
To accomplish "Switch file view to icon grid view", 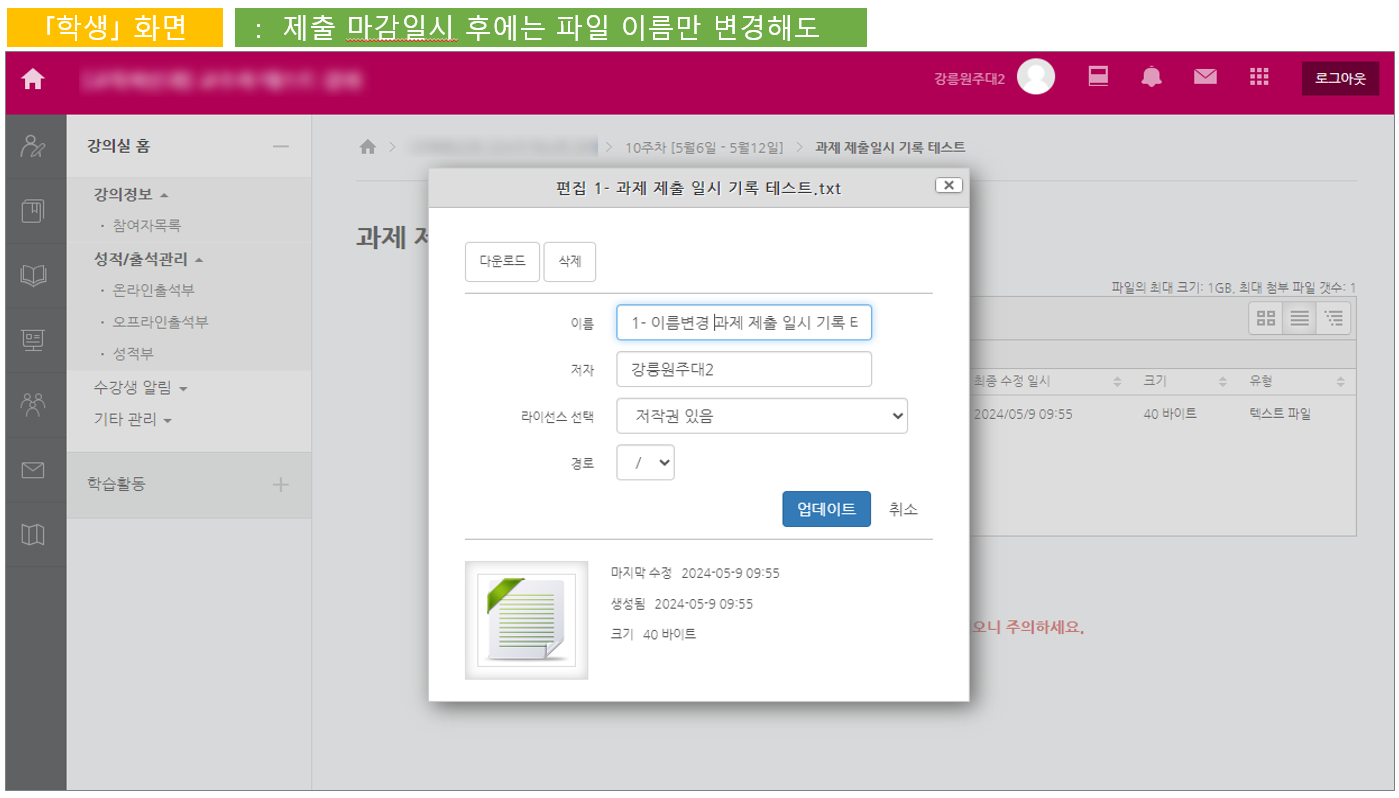I will click(1266, 318).
